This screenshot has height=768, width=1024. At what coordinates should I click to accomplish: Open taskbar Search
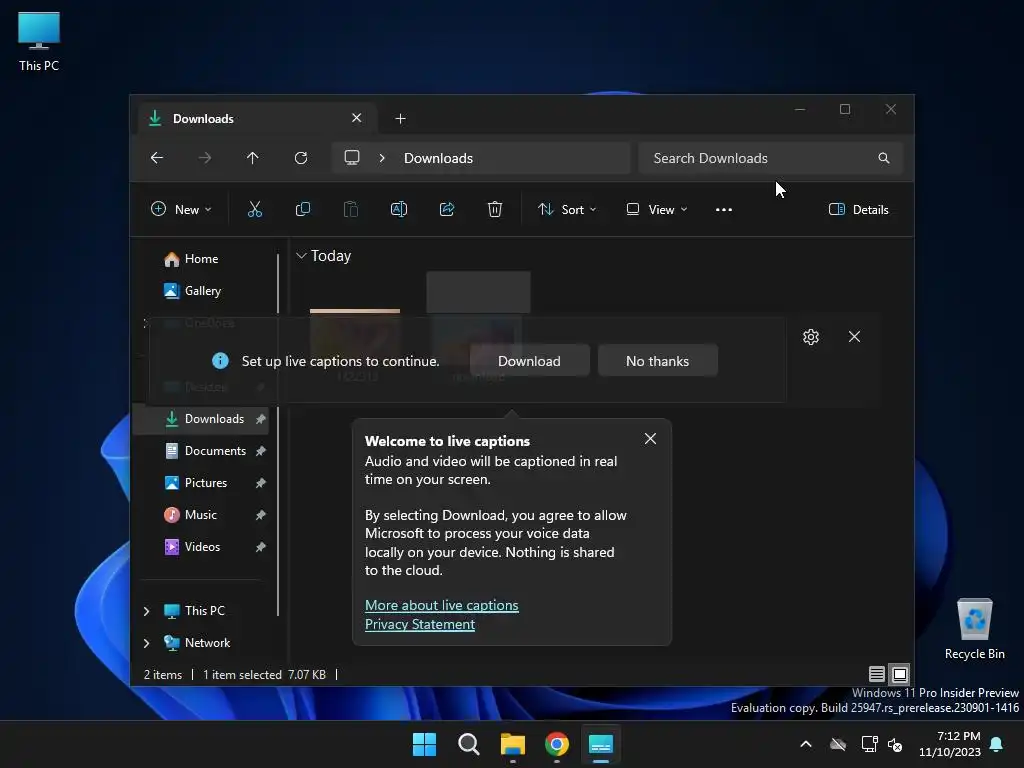[x=469, y=744]
